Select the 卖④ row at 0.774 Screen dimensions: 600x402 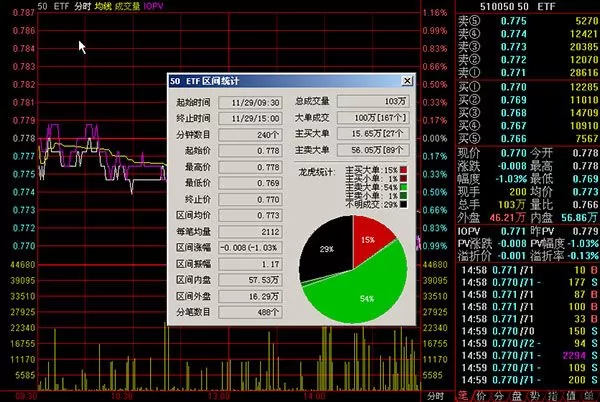pos(528,34)
